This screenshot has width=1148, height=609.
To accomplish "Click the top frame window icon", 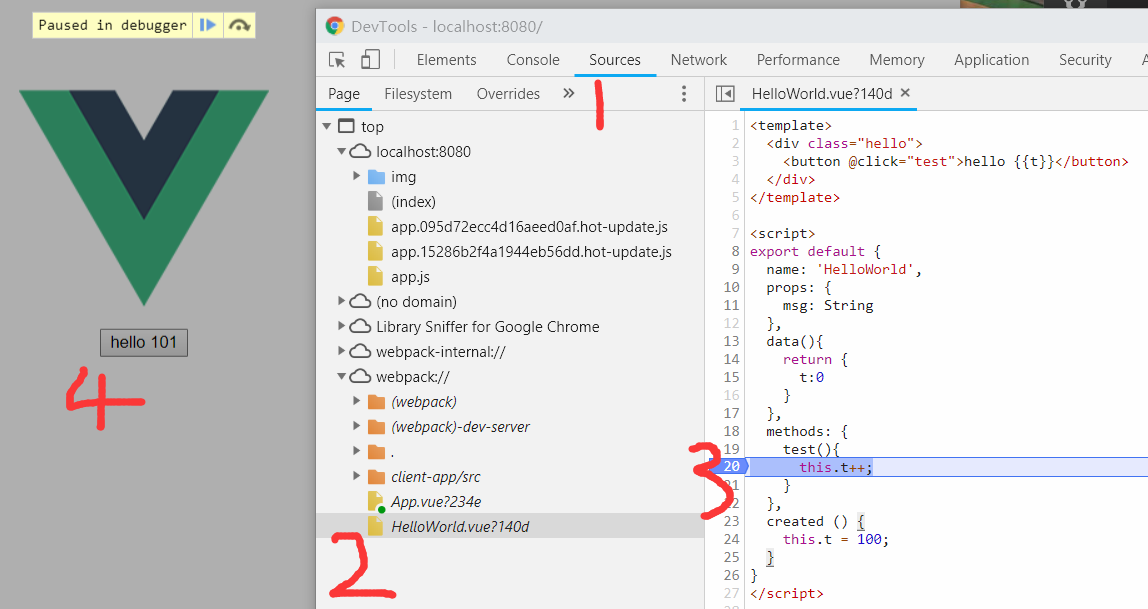I will pos(346,126).
